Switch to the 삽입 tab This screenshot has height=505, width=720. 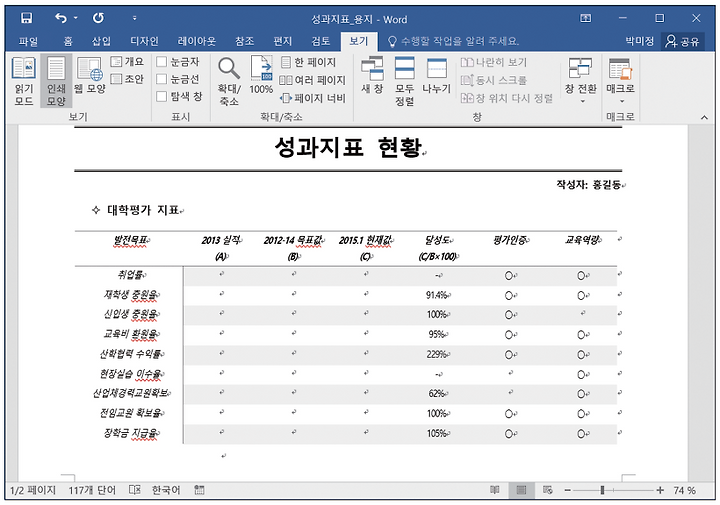coord(101,41)
